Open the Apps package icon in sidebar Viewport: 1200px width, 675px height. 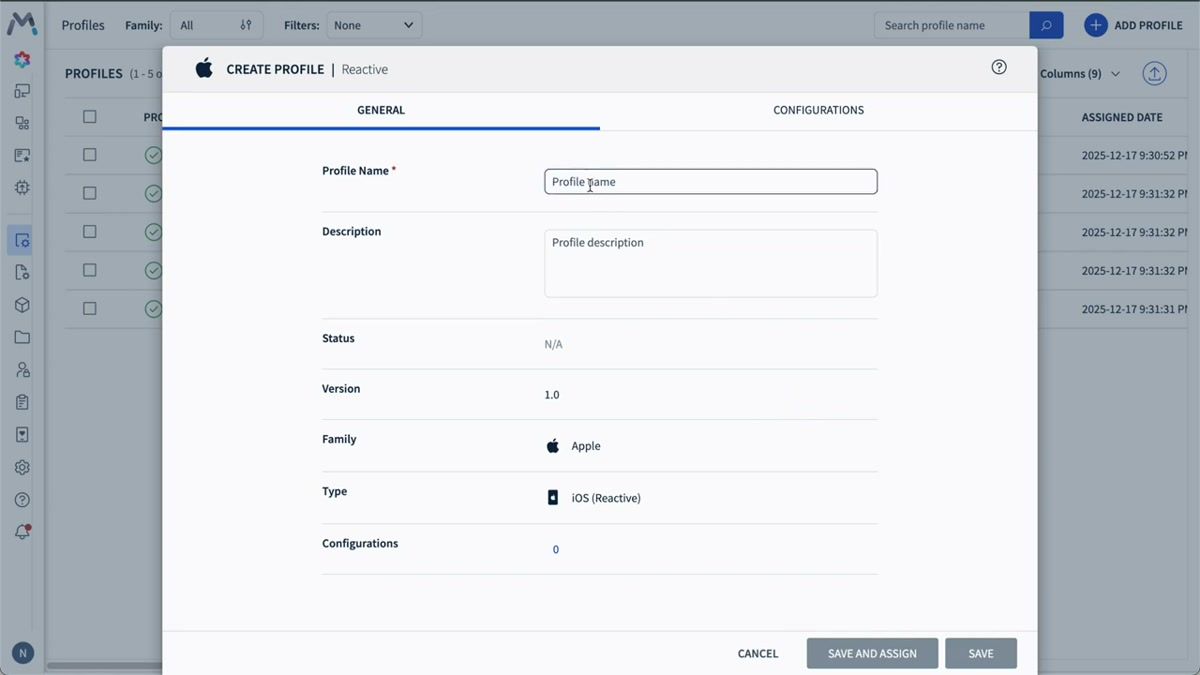22,305
